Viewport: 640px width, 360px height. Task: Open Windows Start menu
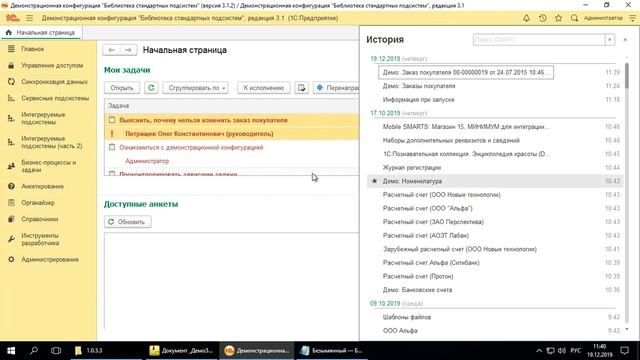11,351
